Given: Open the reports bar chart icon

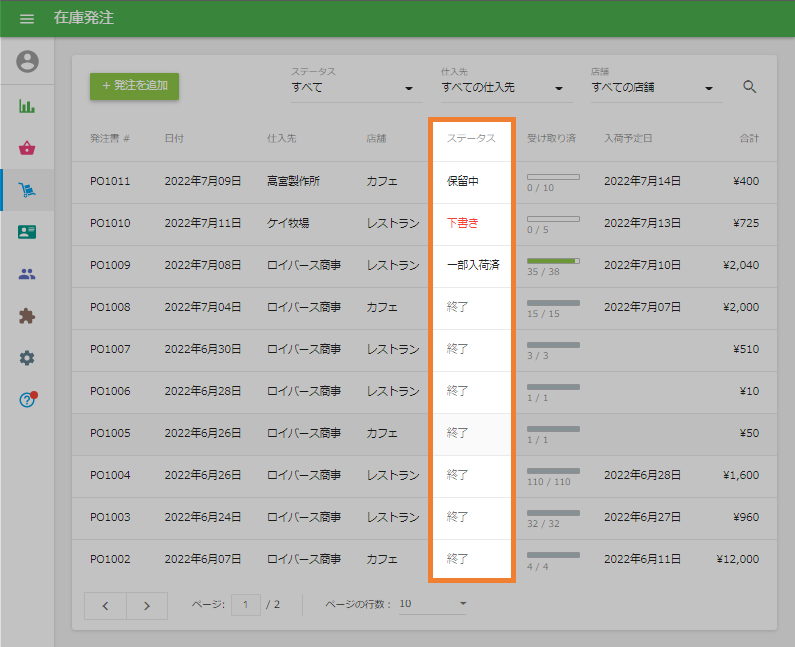Looking at the screenshot, I should (27, 106).
